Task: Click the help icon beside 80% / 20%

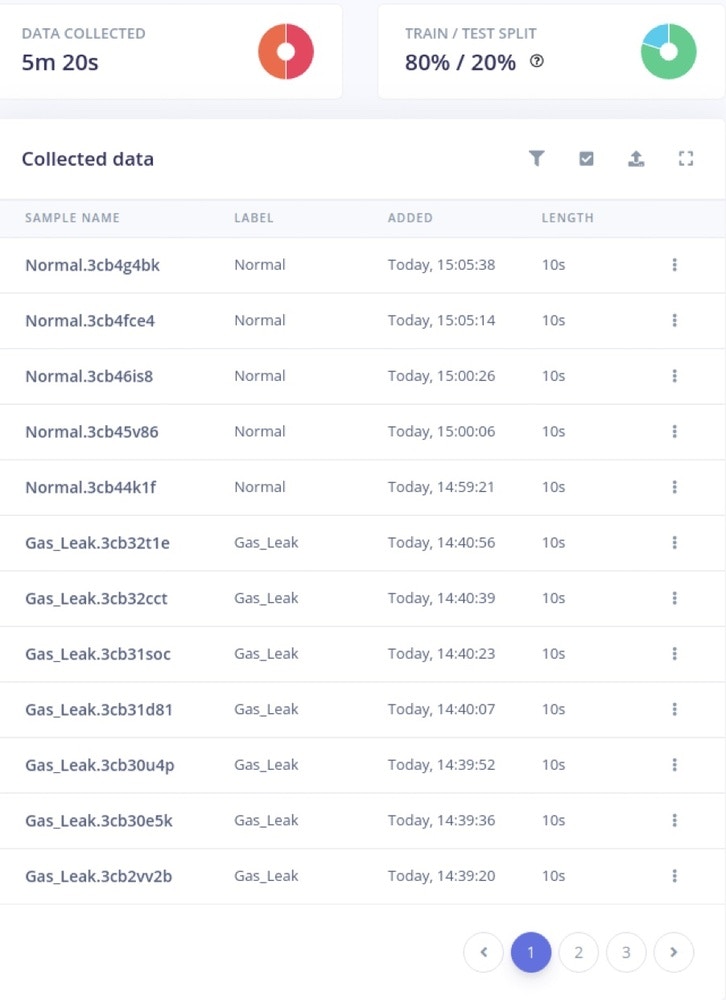Action: [537, 61]
